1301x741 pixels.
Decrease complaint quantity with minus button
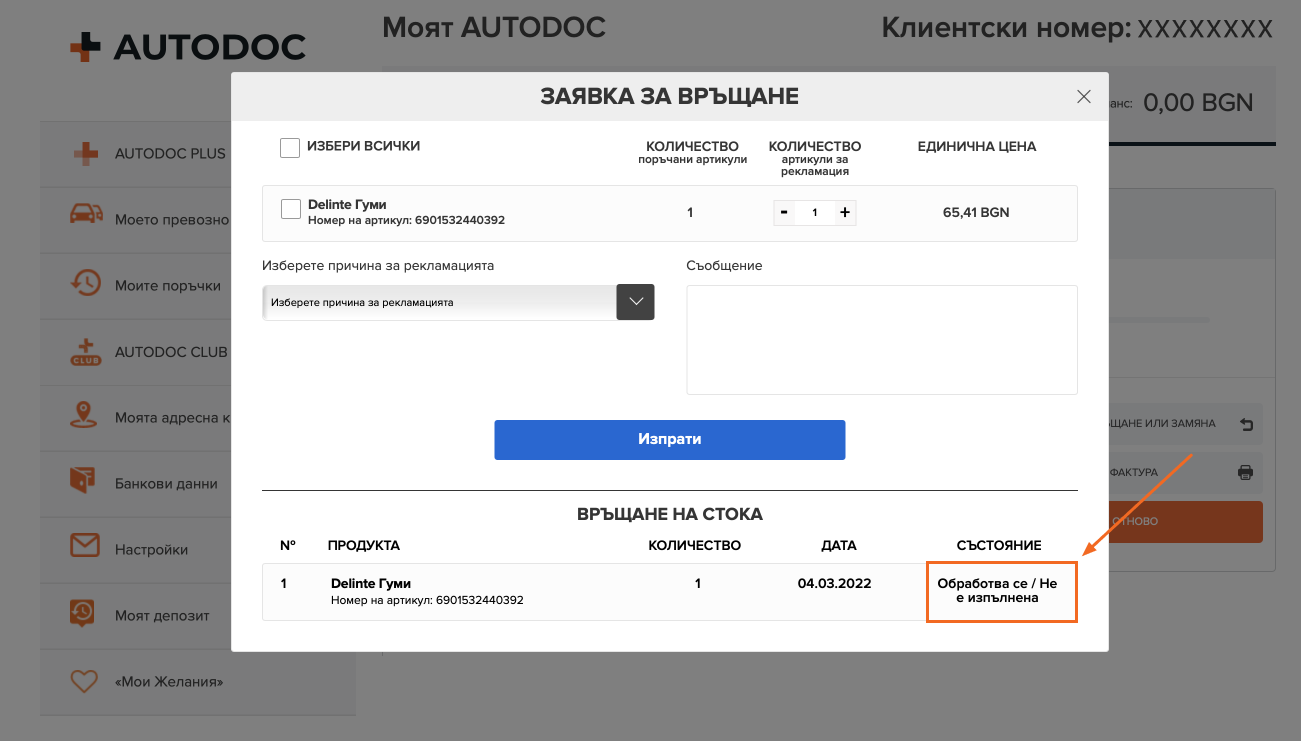[784, 212]
